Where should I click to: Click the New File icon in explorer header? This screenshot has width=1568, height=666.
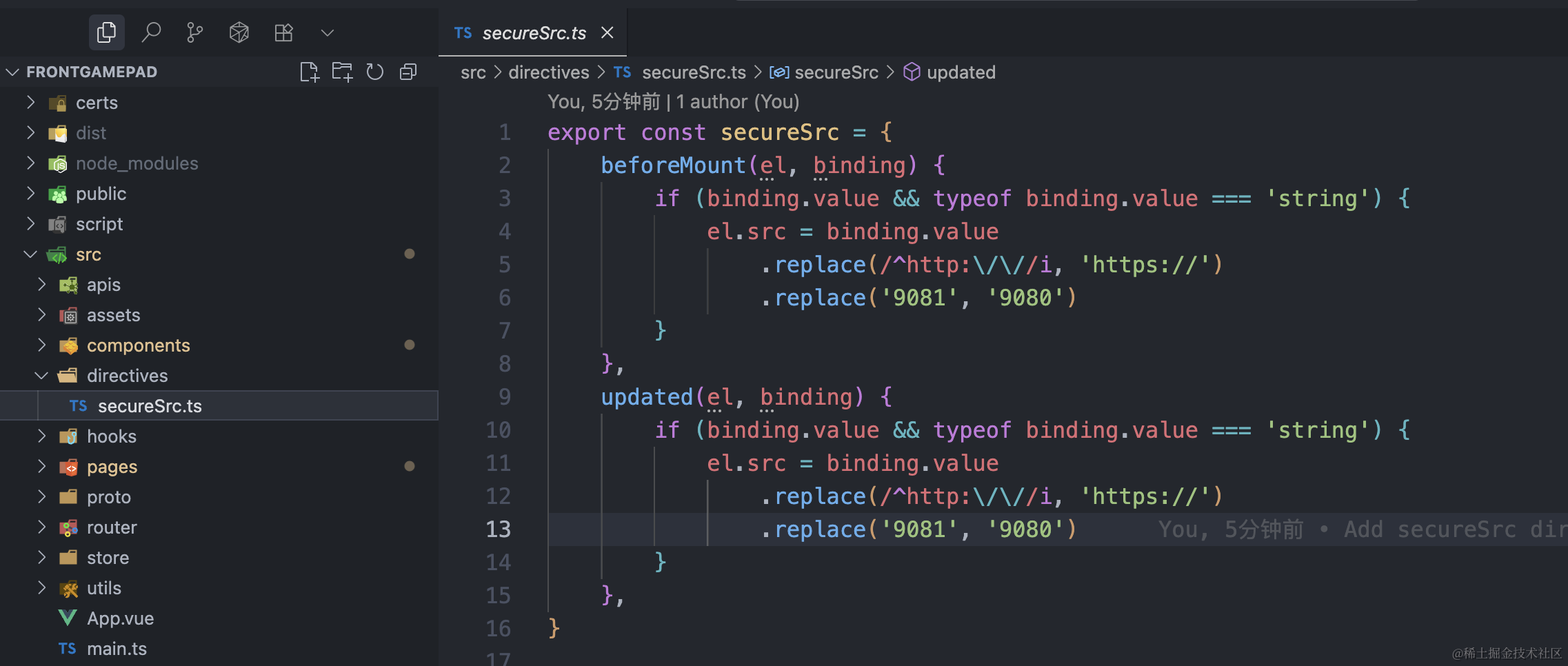click(x=310, y=72)
